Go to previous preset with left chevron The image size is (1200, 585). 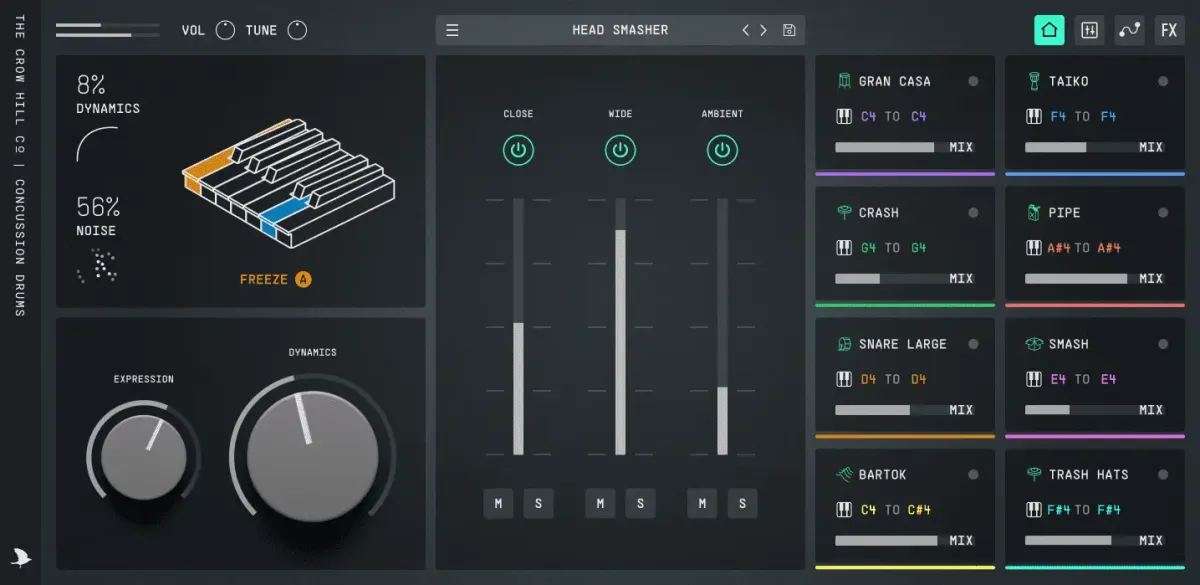(745, 30)
